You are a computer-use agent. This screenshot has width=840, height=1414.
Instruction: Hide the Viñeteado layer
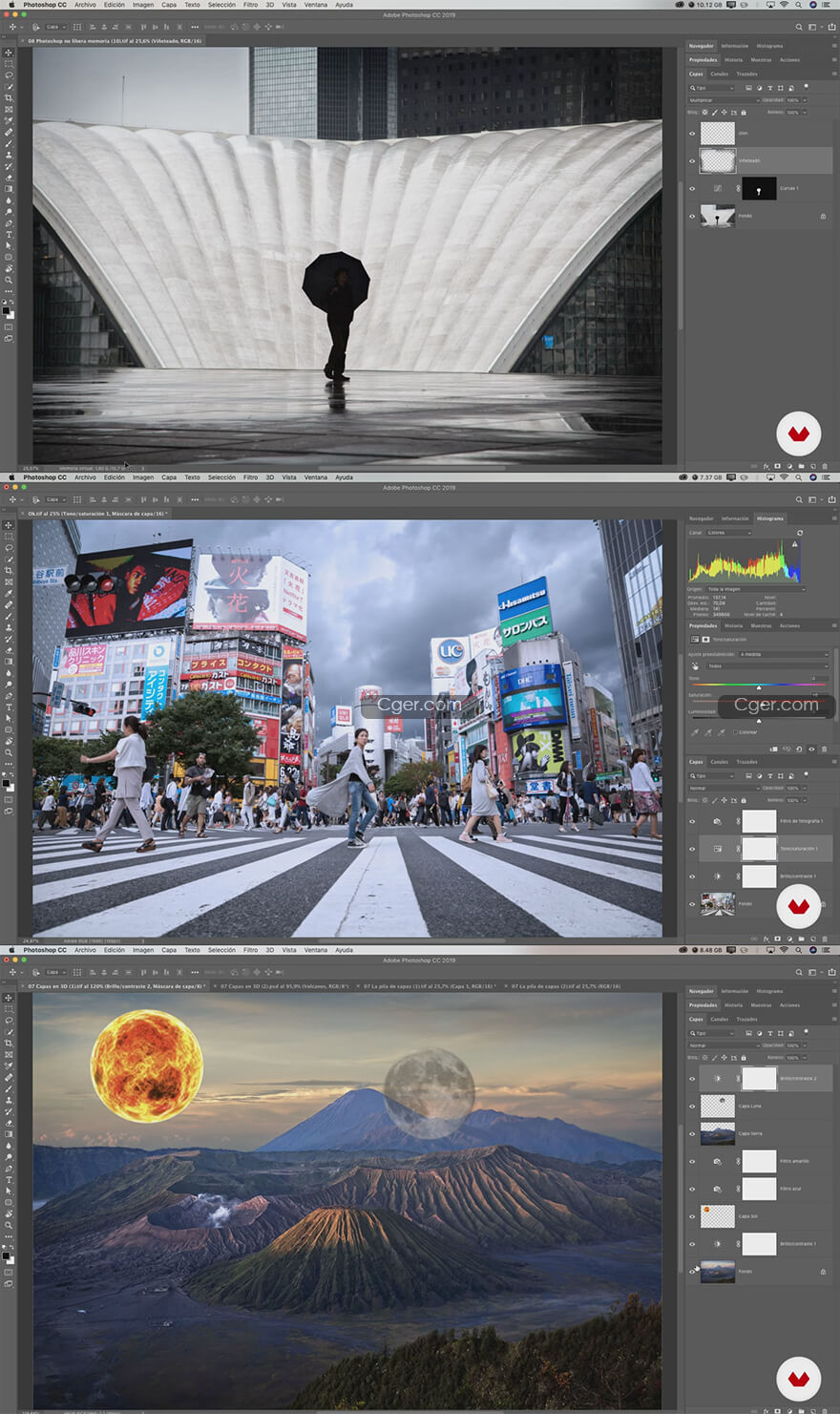tap(693, 160)
